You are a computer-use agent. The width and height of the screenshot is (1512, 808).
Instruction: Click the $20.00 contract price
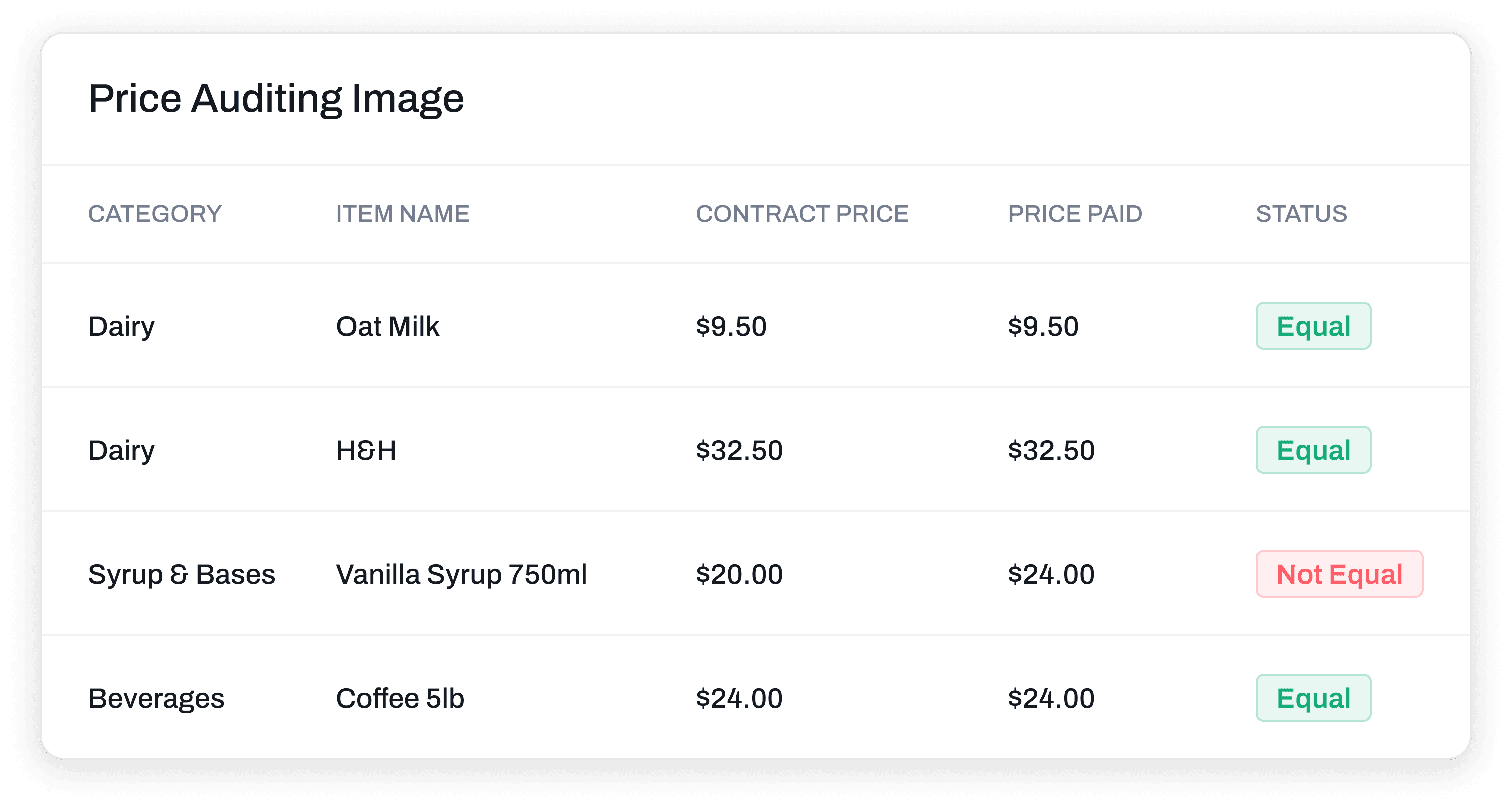click(739, 574)
